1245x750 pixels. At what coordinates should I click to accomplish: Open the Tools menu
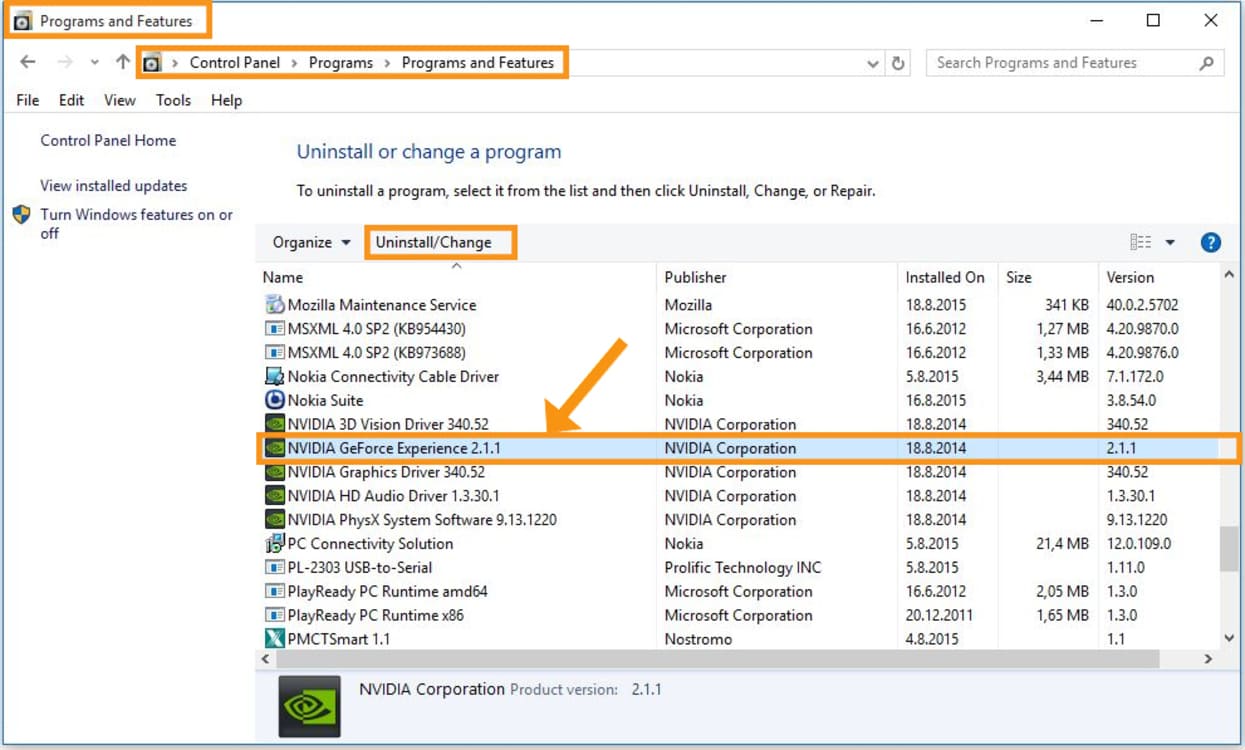[x=173, y=100]
